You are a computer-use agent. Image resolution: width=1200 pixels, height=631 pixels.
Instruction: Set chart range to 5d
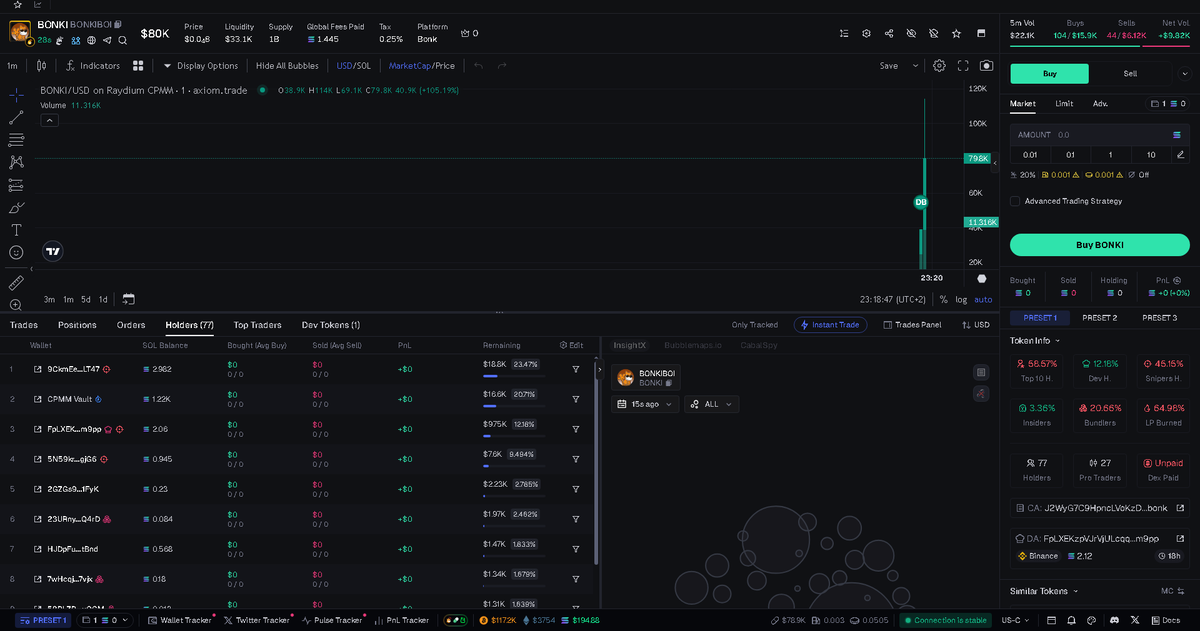(x=86, y=299)
